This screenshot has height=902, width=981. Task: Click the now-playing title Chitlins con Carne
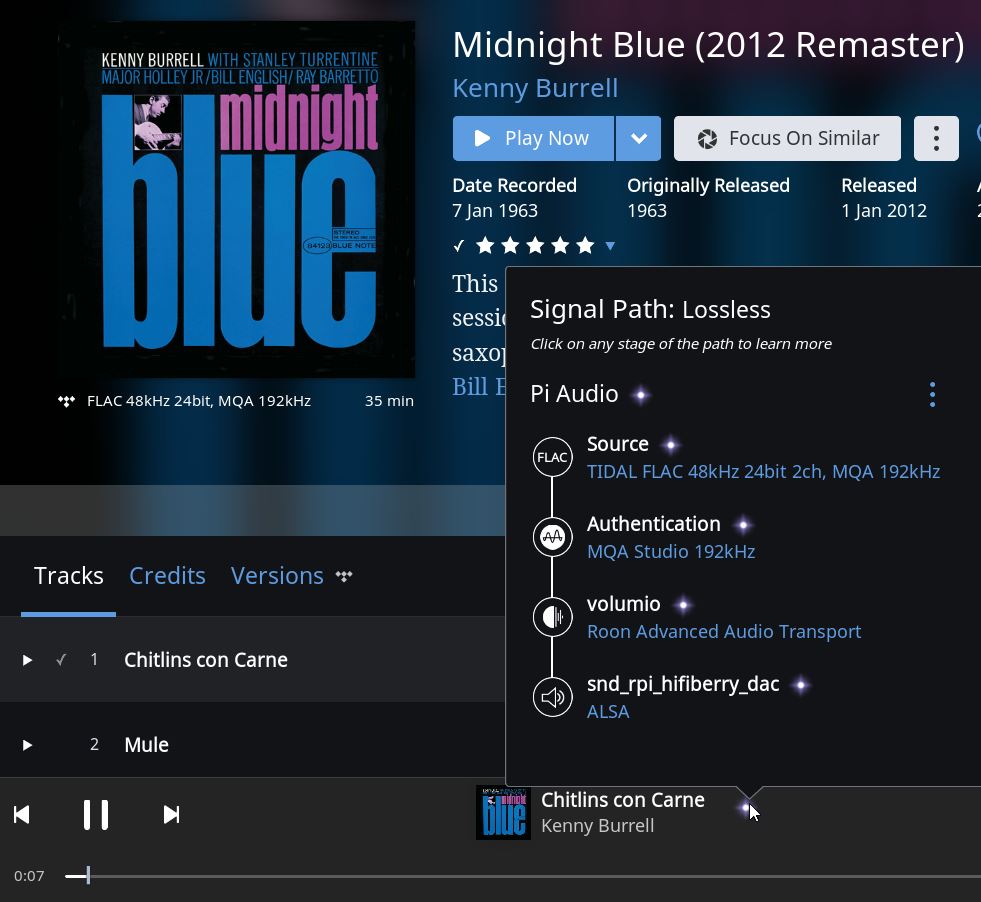[623, 800]
